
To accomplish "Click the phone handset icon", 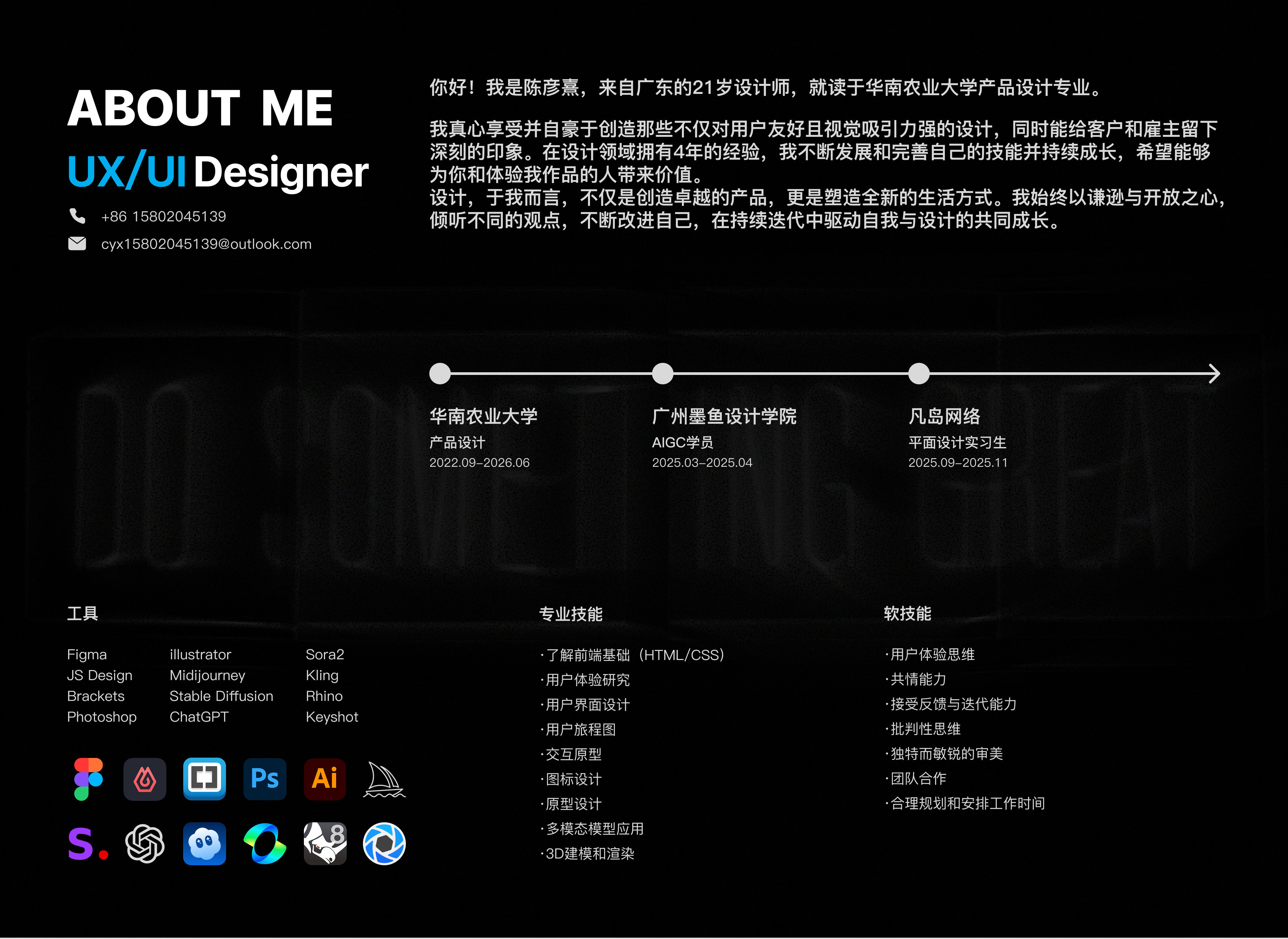I will (77, 216).
